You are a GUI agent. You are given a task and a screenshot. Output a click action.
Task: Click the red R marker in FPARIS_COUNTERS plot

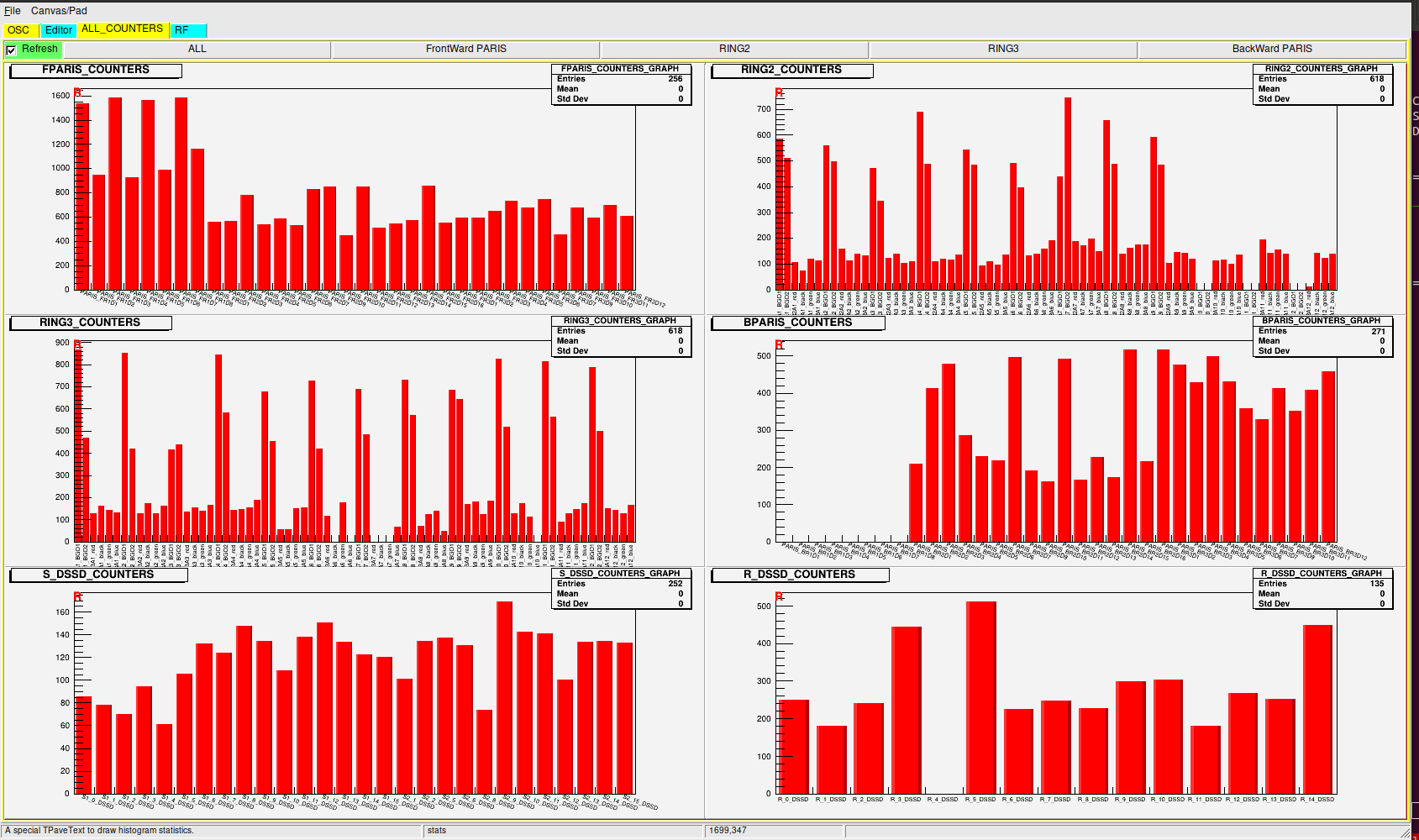pos(77,93)
